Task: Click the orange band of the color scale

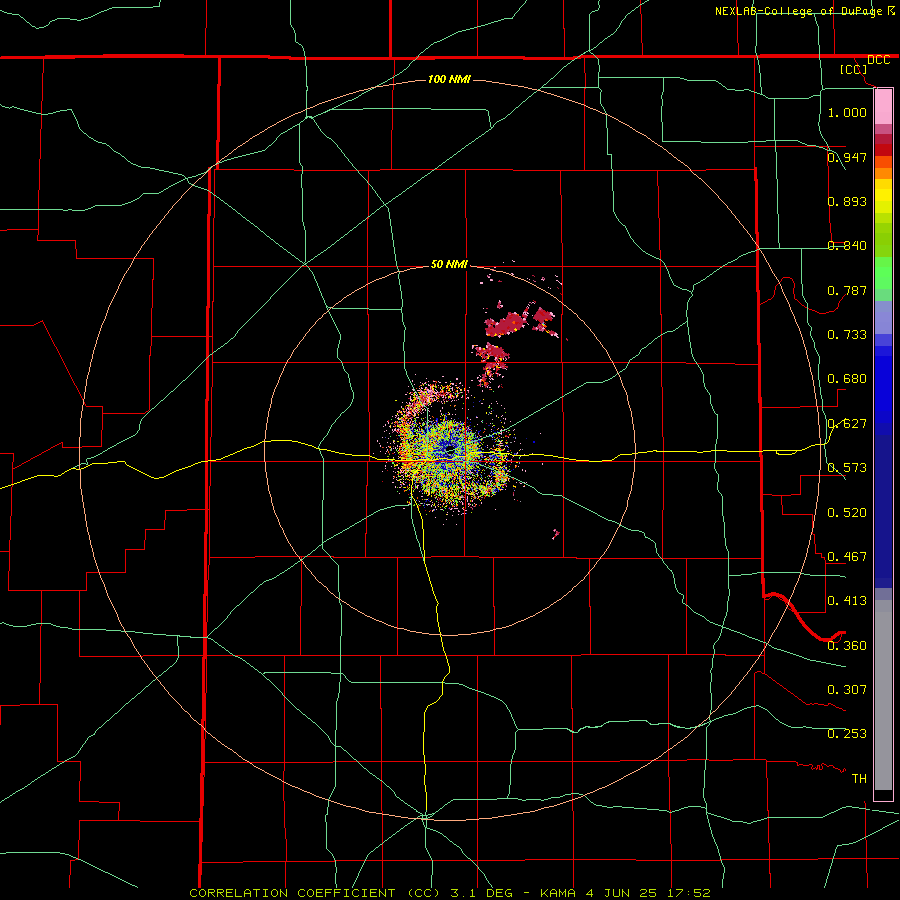Action: [883, 173]
